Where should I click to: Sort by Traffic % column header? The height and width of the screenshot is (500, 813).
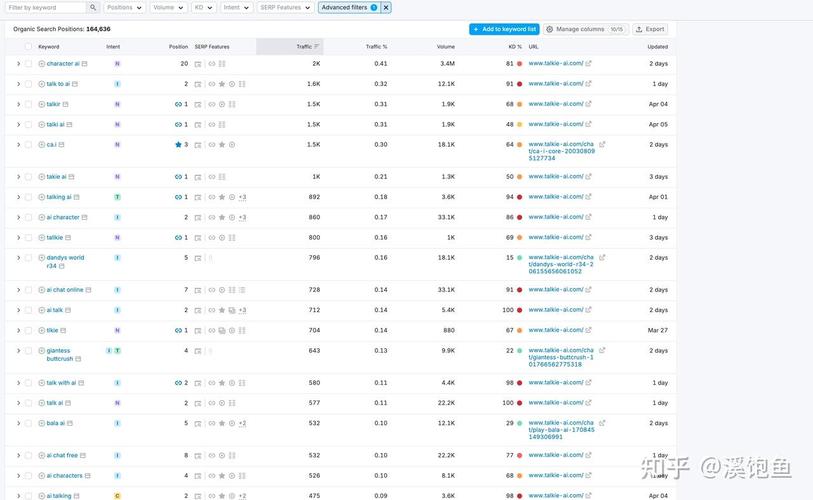click(x=376, y=47)
